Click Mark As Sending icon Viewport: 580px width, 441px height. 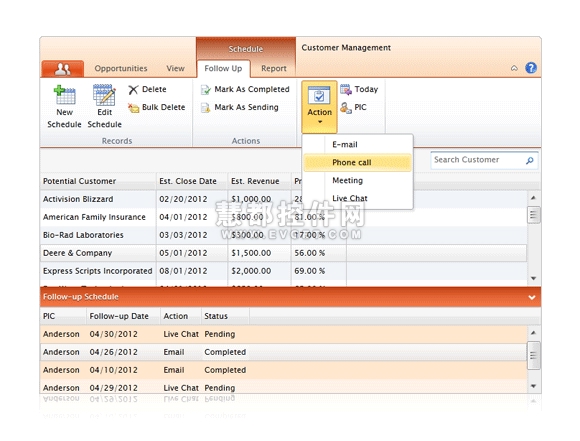pos(205,108)
